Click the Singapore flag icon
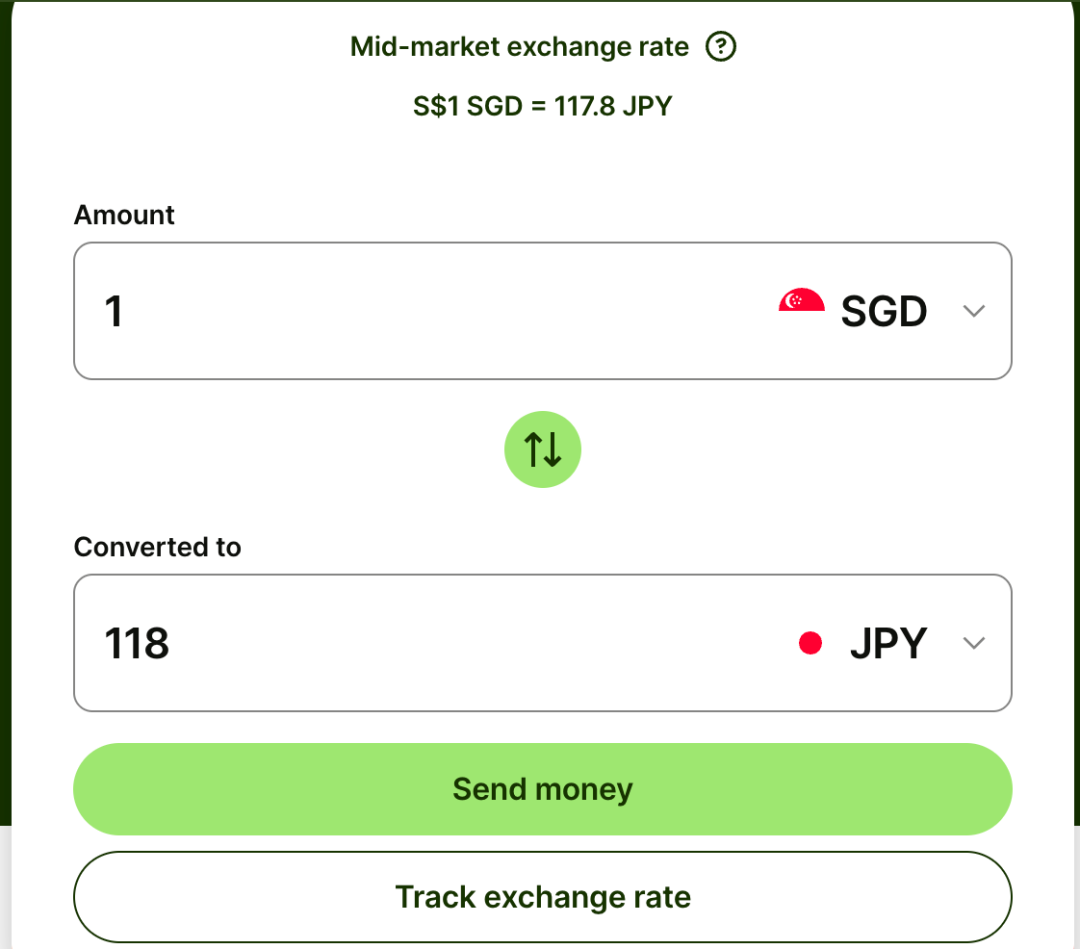 [801, 302]
